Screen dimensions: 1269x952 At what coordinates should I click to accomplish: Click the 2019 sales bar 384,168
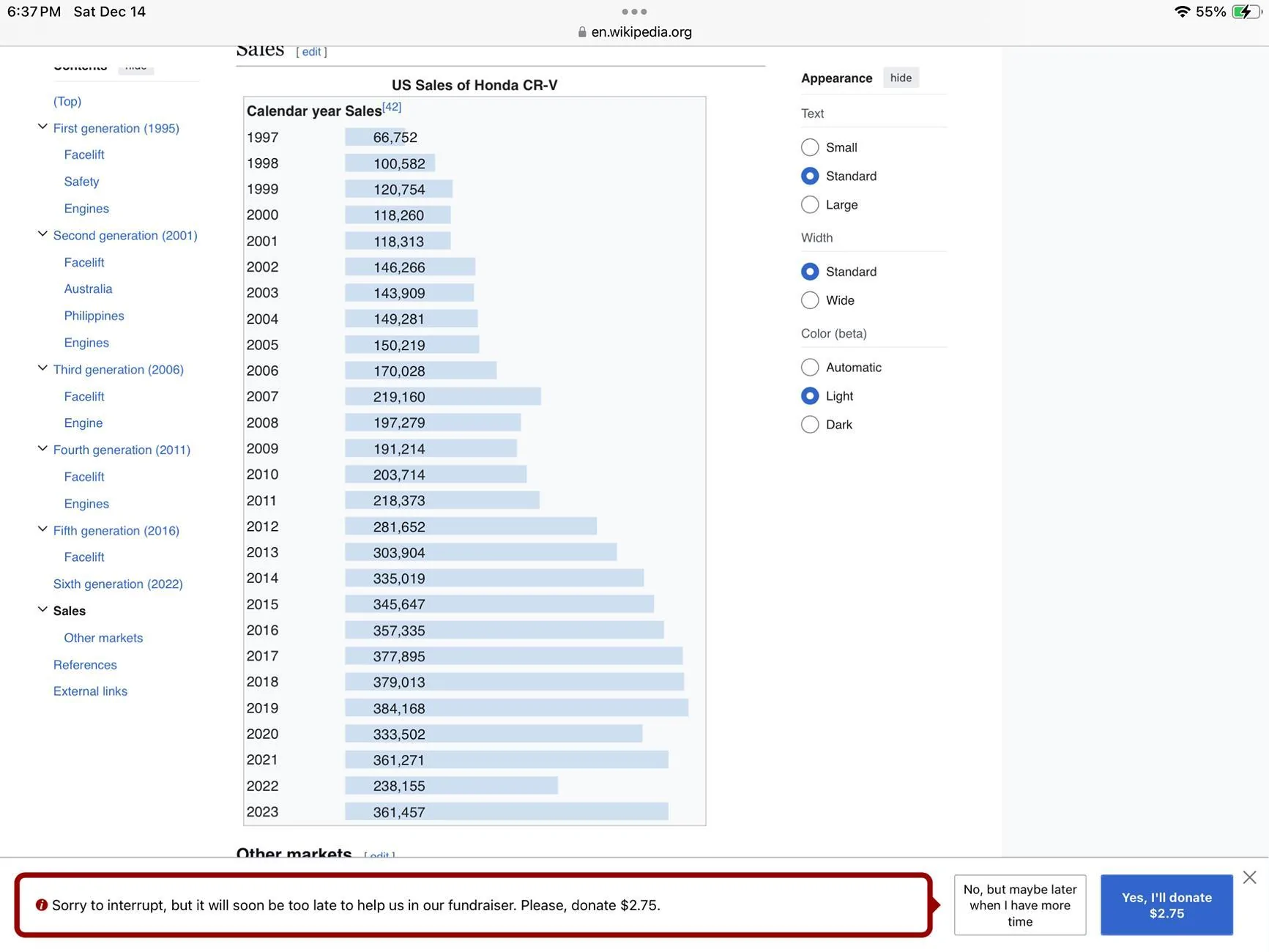tap(516, 708)
